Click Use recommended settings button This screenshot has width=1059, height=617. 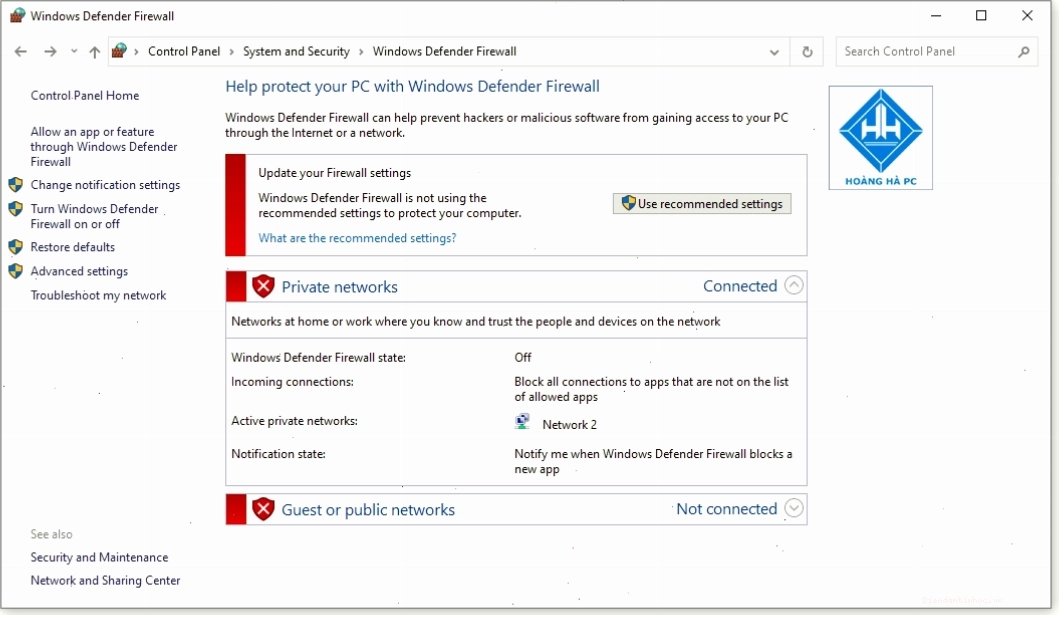(702, 203)
